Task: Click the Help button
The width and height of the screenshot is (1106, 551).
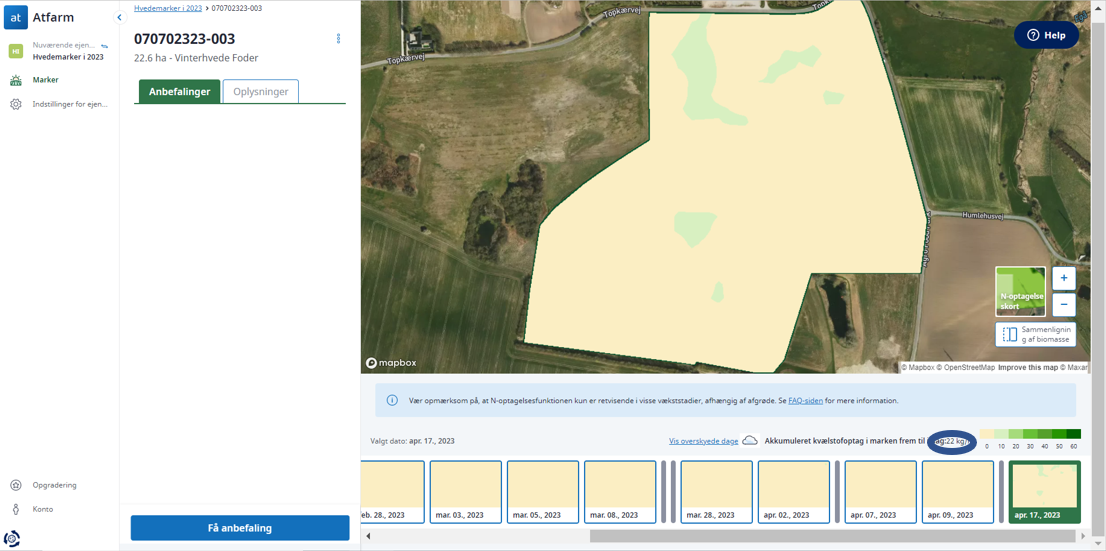Action: (1046, 35)
